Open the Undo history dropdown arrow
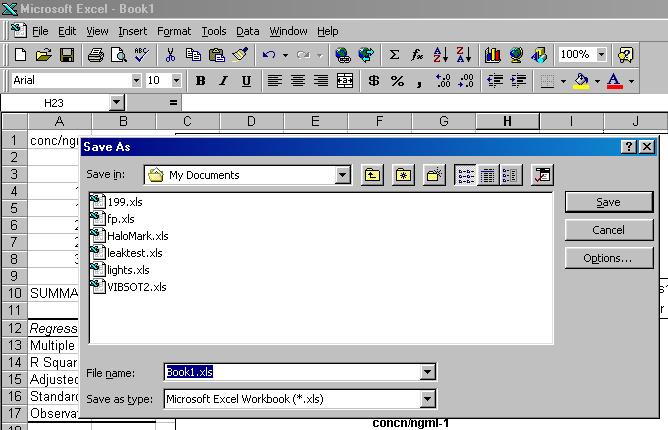 285,55
